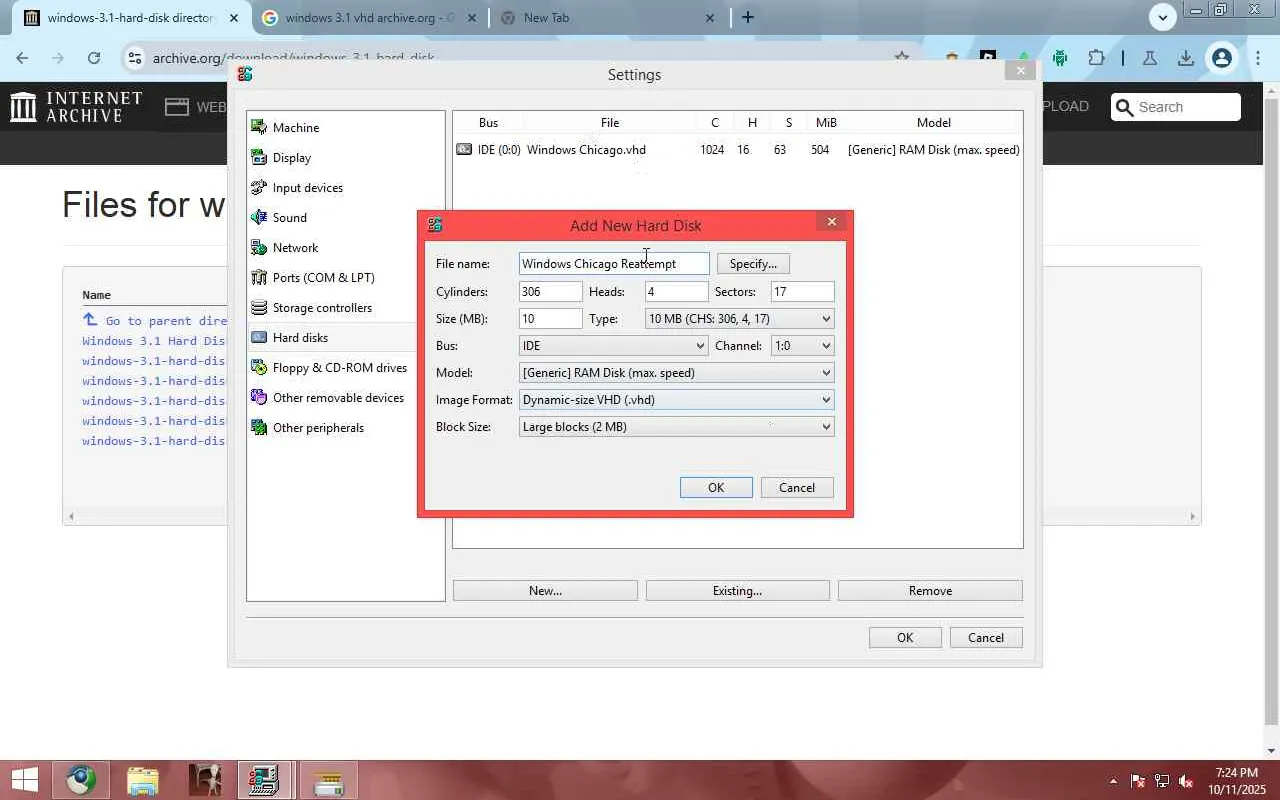1280x800 pixels.
Task: Click the Specify... button
Action: (x=753, y=263)
